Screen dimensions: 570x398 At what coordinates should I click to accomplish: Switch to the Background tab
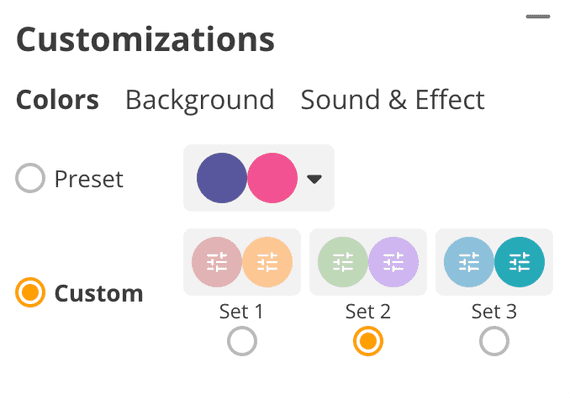[x=200, y=100]
